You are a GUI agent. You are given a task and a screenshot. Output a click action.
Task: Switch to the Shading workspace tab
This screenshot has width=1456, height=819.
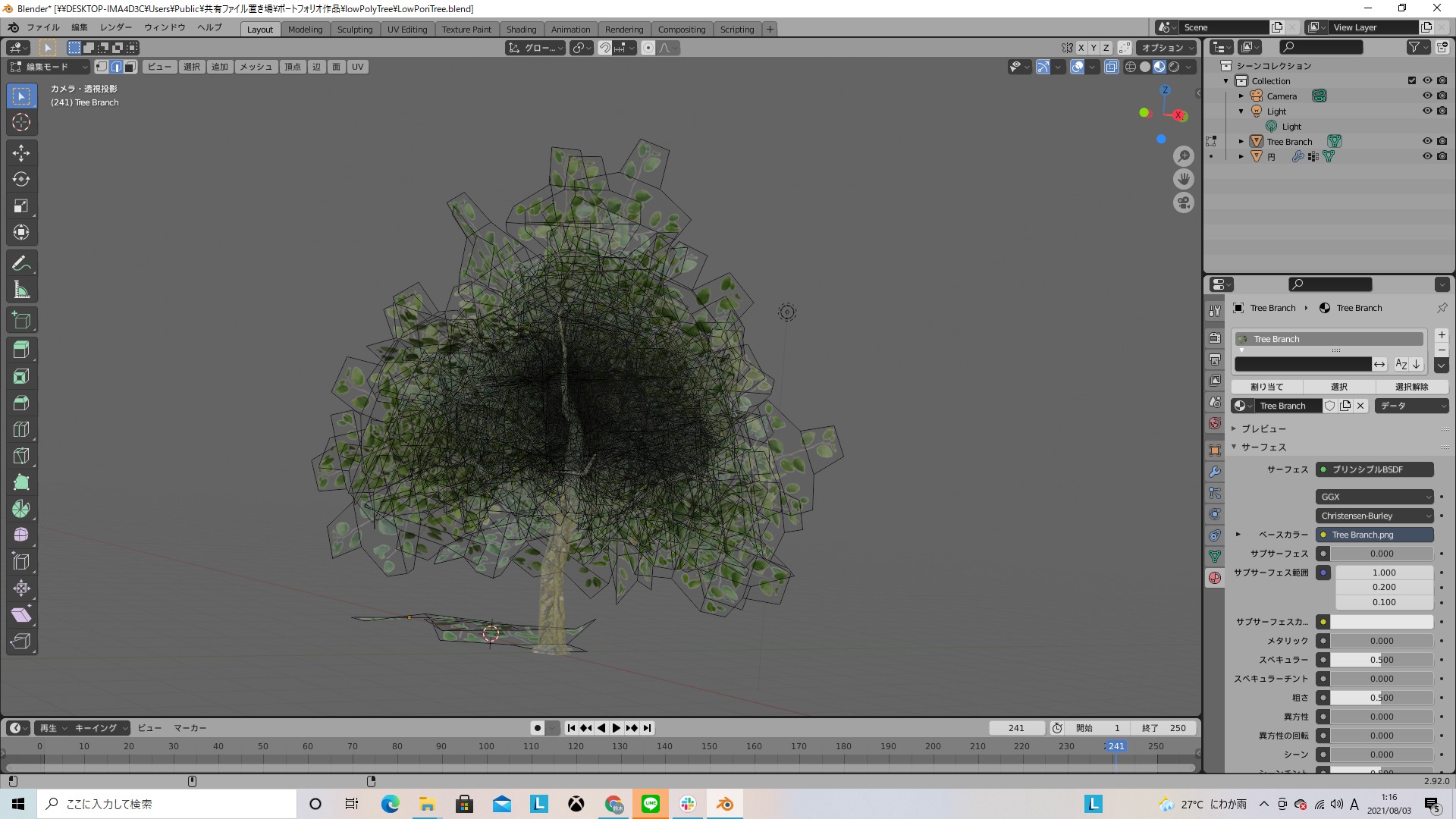[521, 30]
